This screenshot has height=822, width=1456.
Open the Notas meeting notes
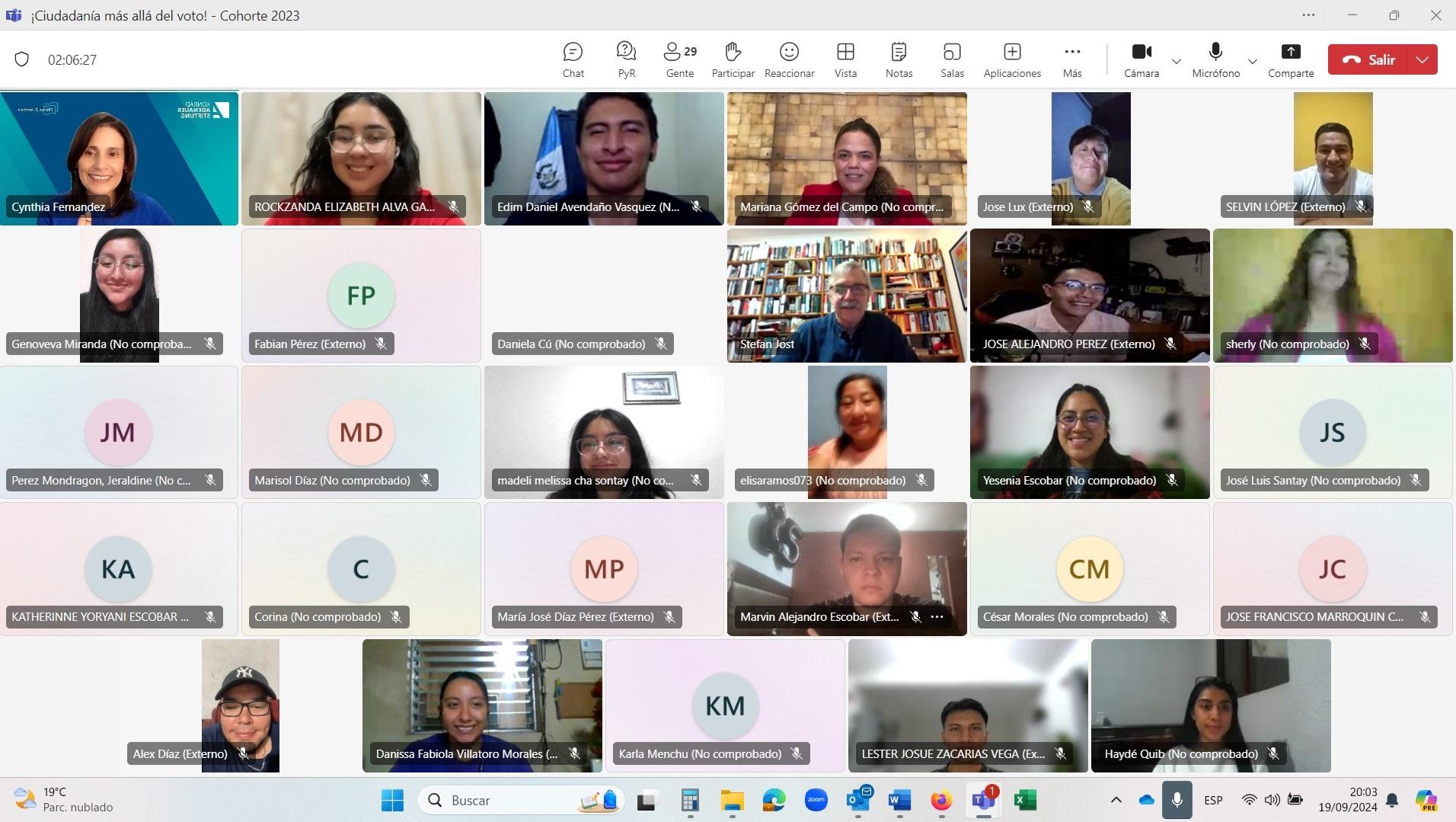(899, 59)
